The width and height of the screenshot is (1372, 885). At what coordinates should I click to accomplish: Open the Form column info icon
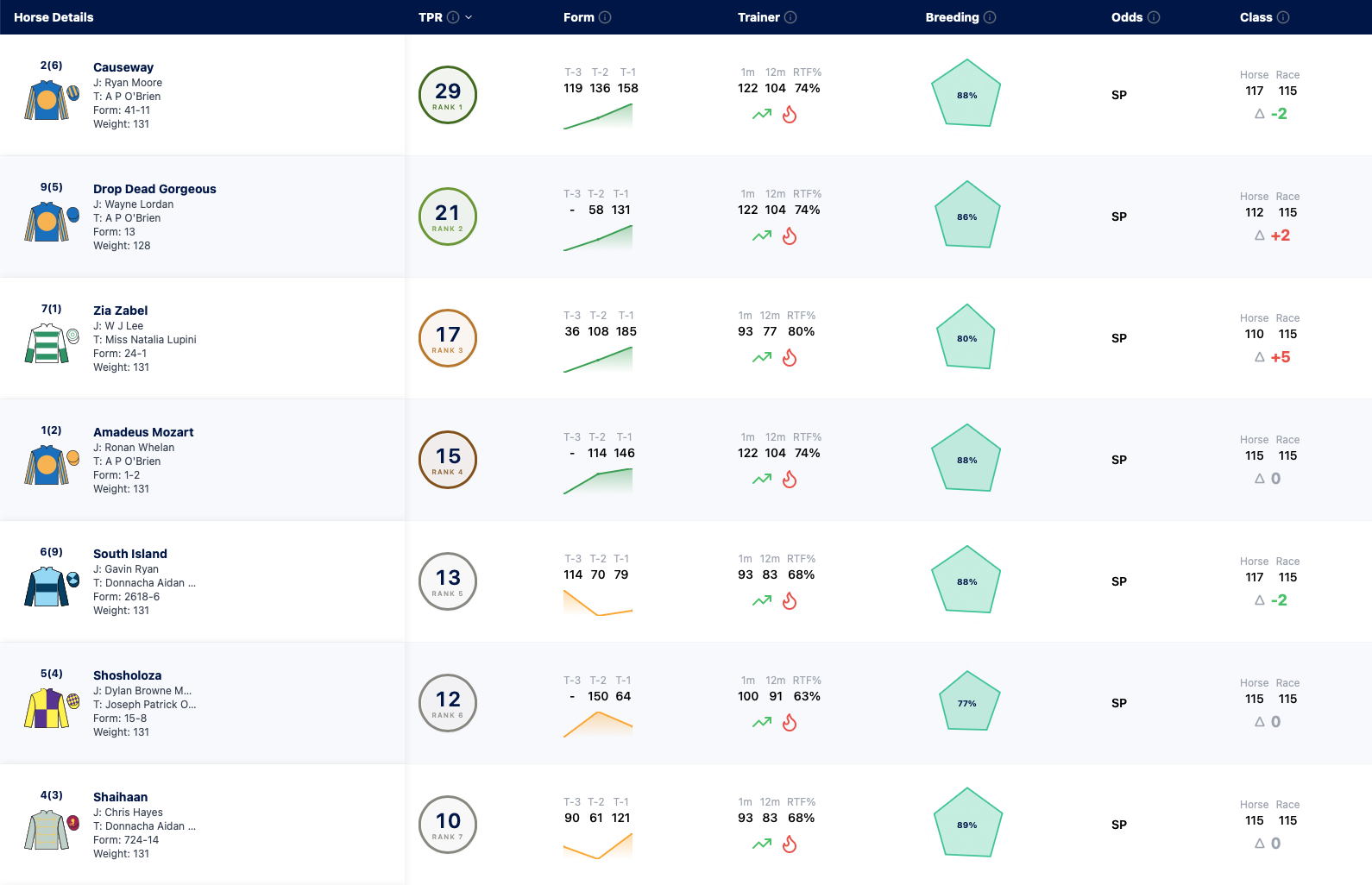coord(605,17)
